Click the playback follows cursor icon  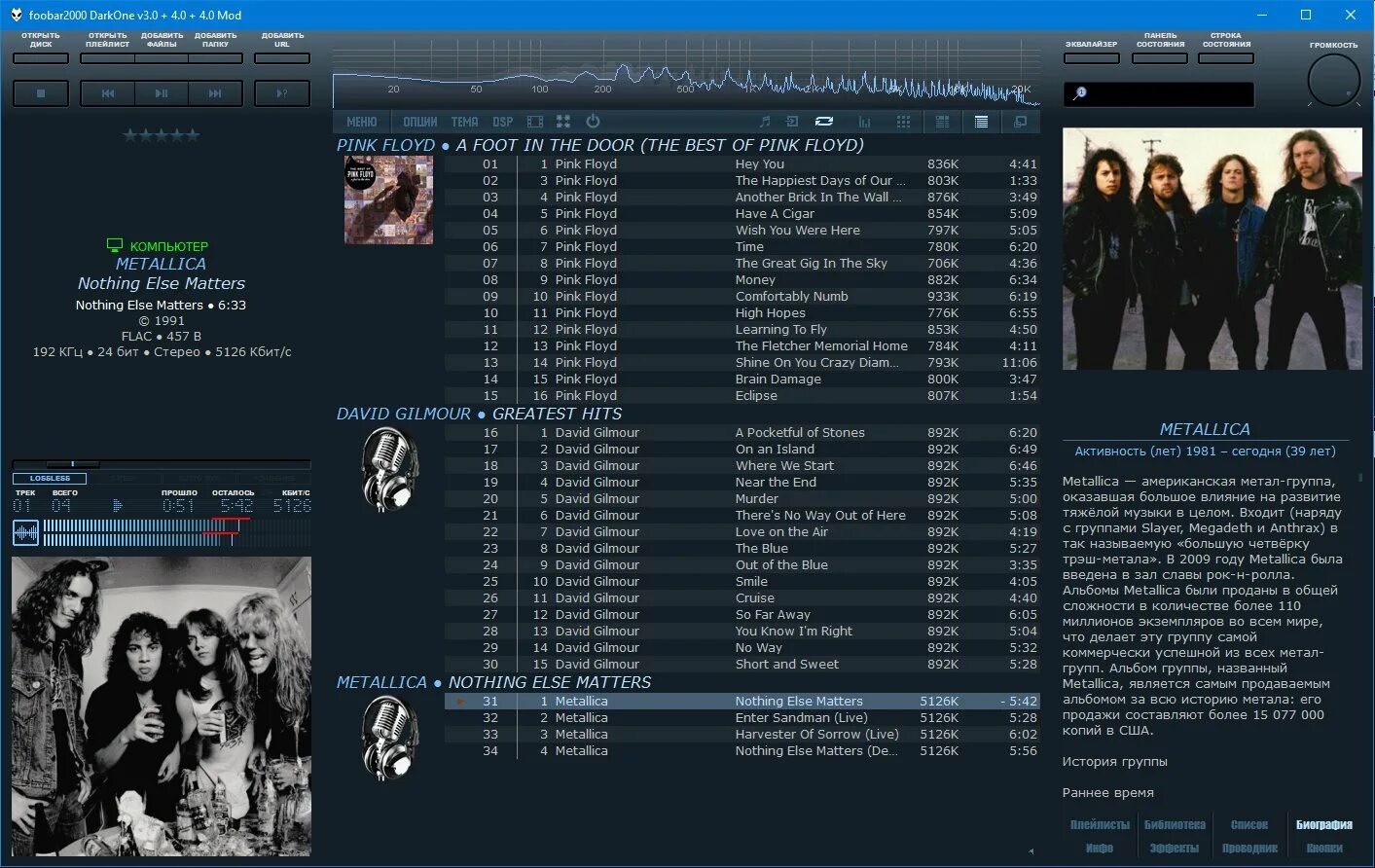[792, 122]
